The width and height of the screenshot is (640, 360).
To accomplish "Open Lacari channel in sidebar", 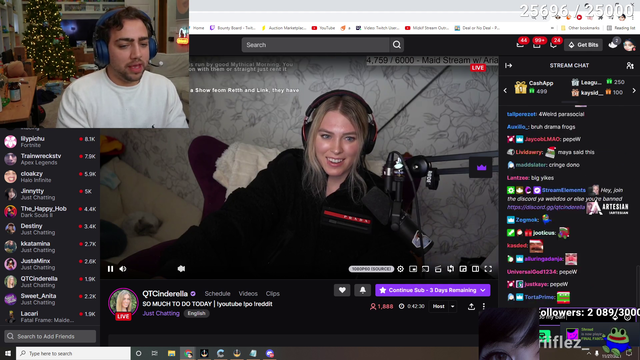I will click(x=50, y=316).
